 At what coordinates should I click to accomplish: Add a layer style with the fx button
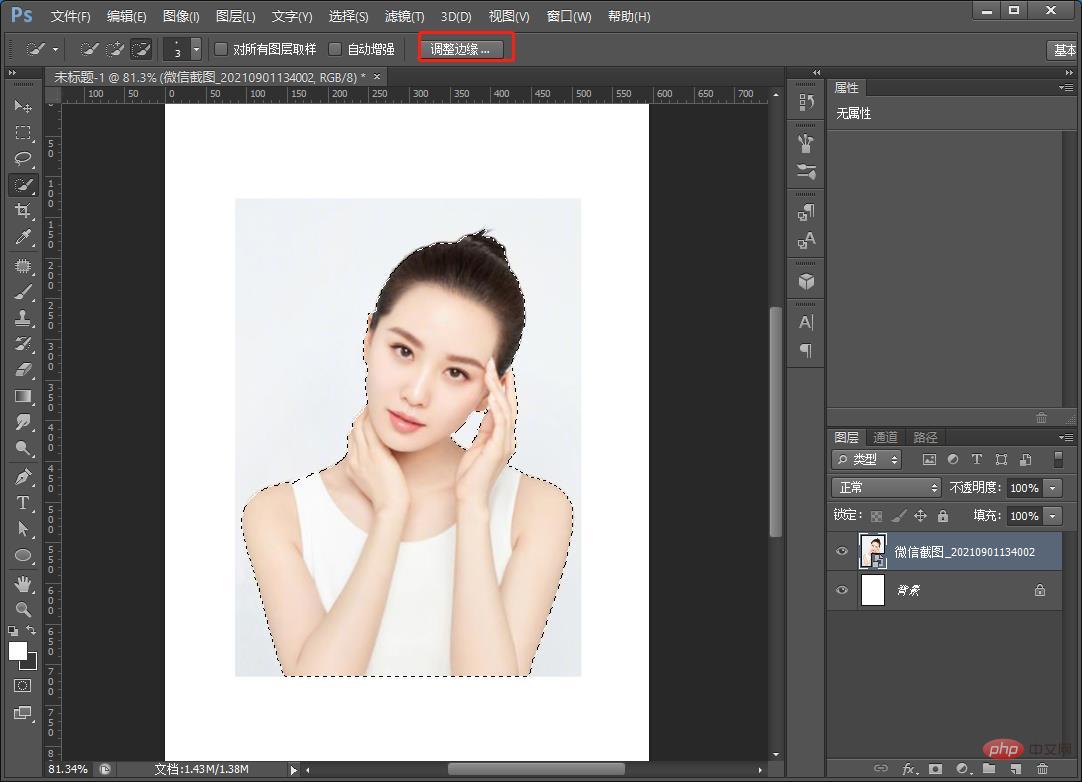coord(911,770)
